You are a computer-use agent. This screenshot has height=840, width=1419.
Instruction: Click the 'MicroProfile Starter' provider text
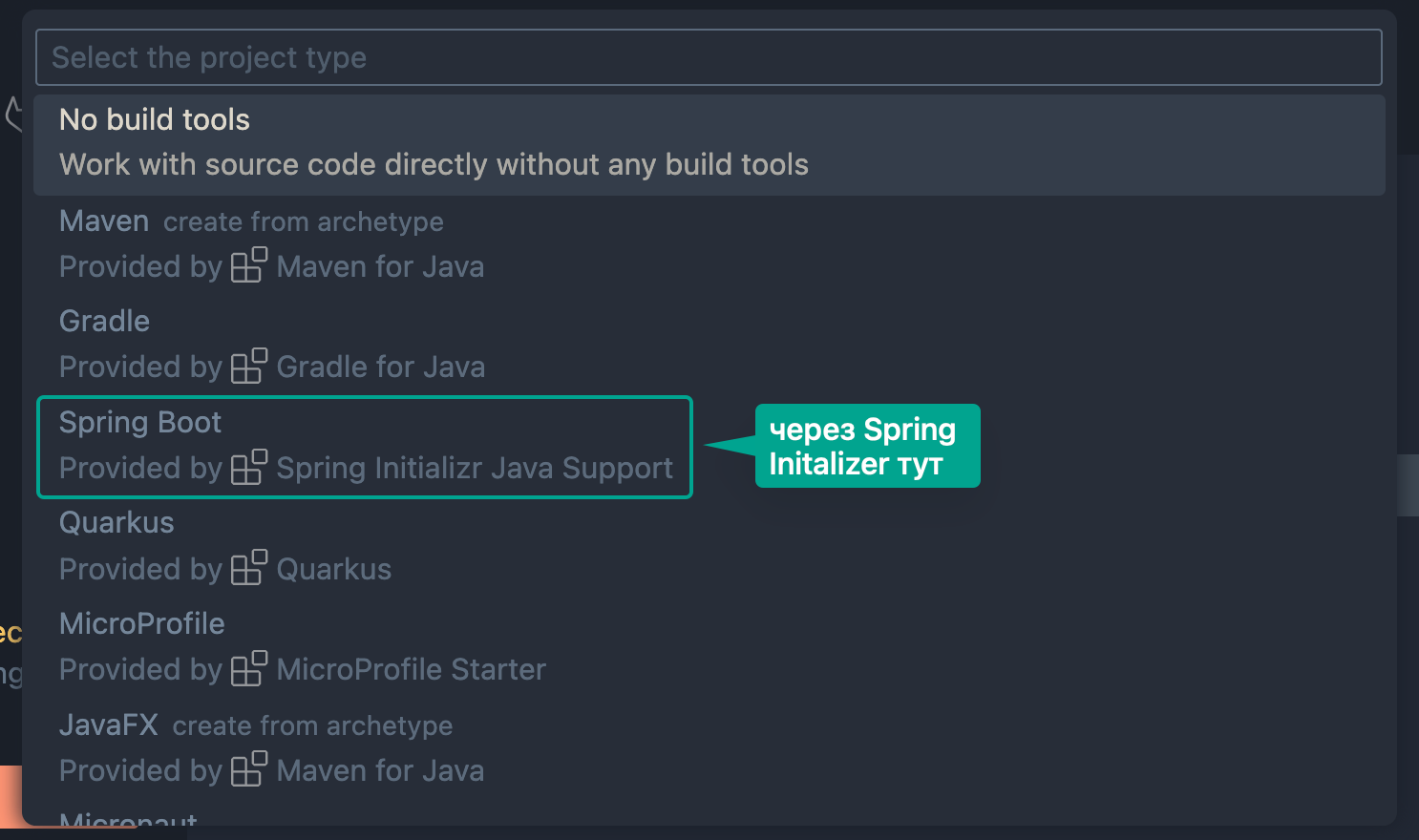[x=412, y=669]
